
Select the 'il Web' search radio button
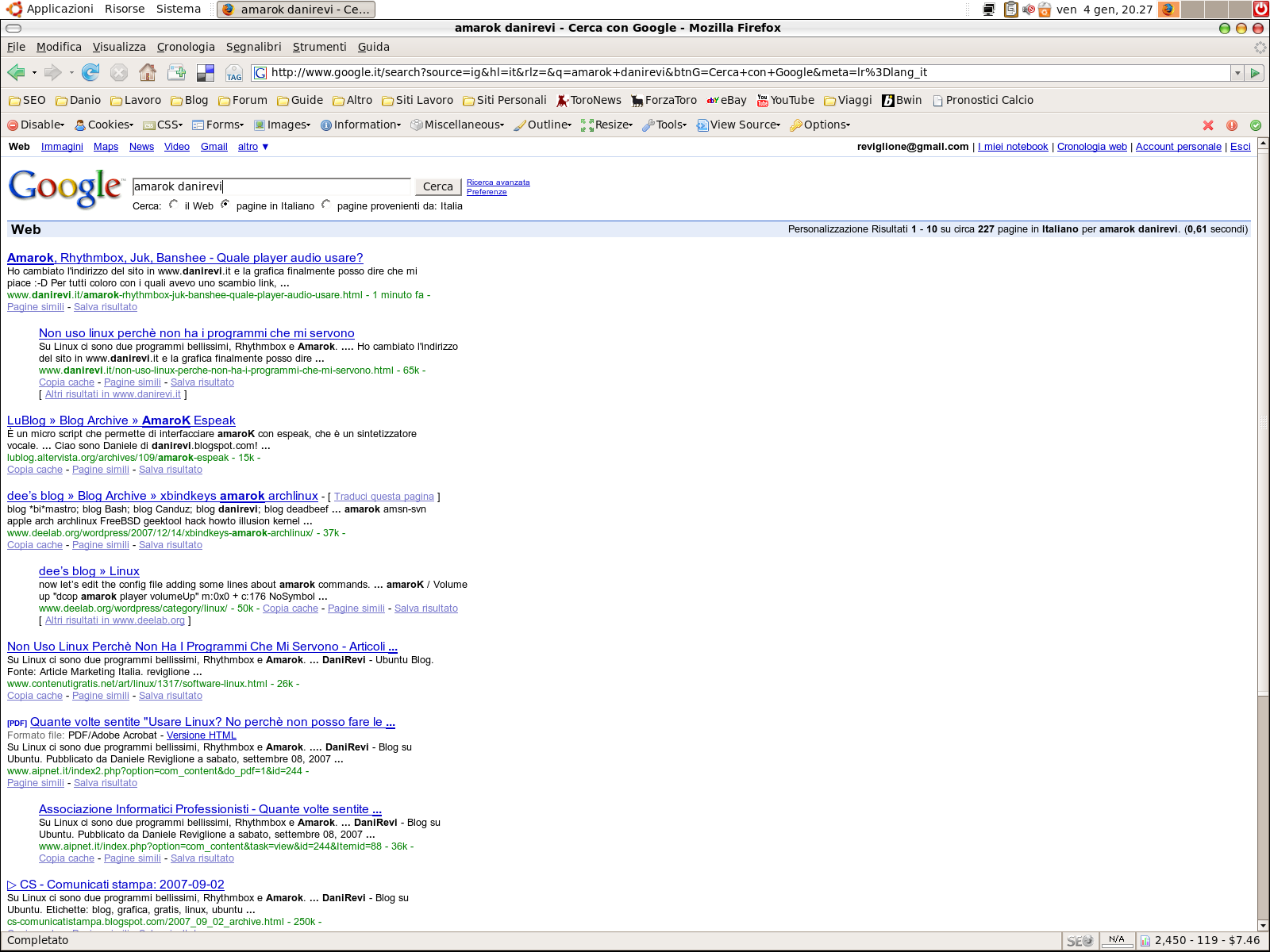tap(173, 205)
